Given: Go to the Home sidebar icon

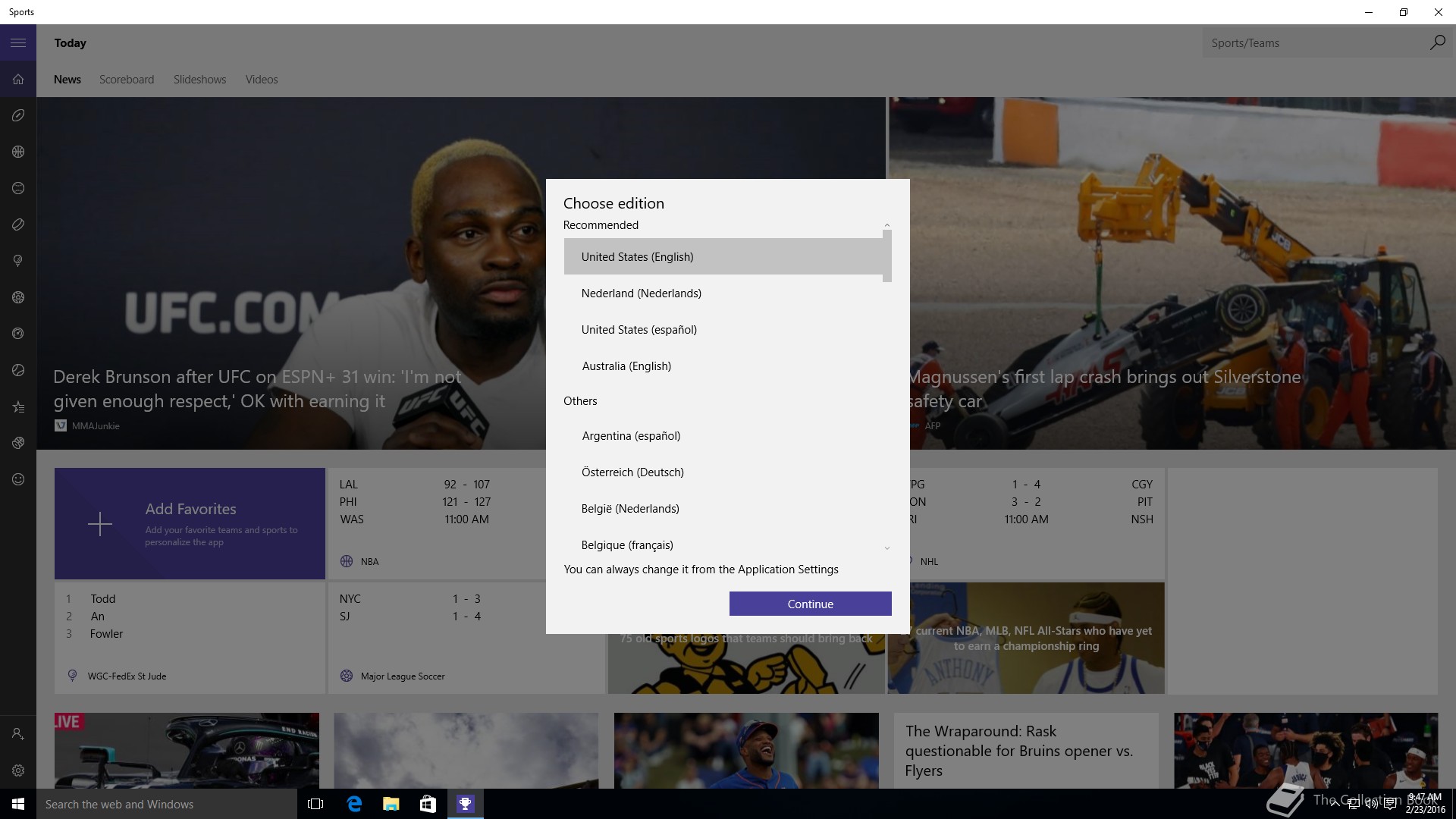Looking at the screenshot, I should tap(18, 80).
